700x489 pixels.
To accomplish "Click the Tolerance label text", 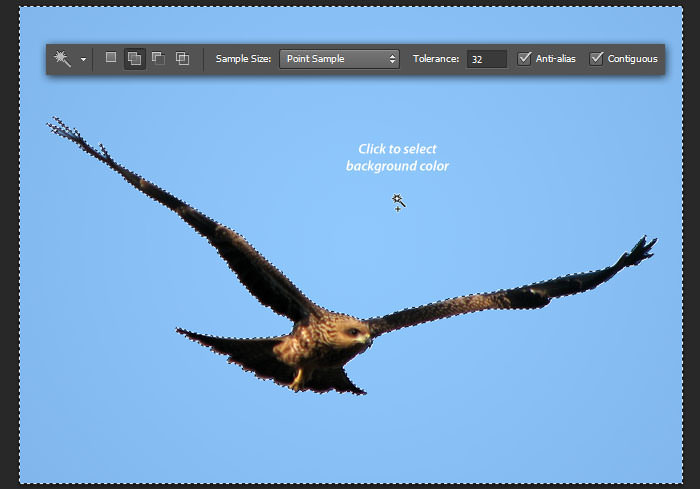I will (x=436, y=59).
